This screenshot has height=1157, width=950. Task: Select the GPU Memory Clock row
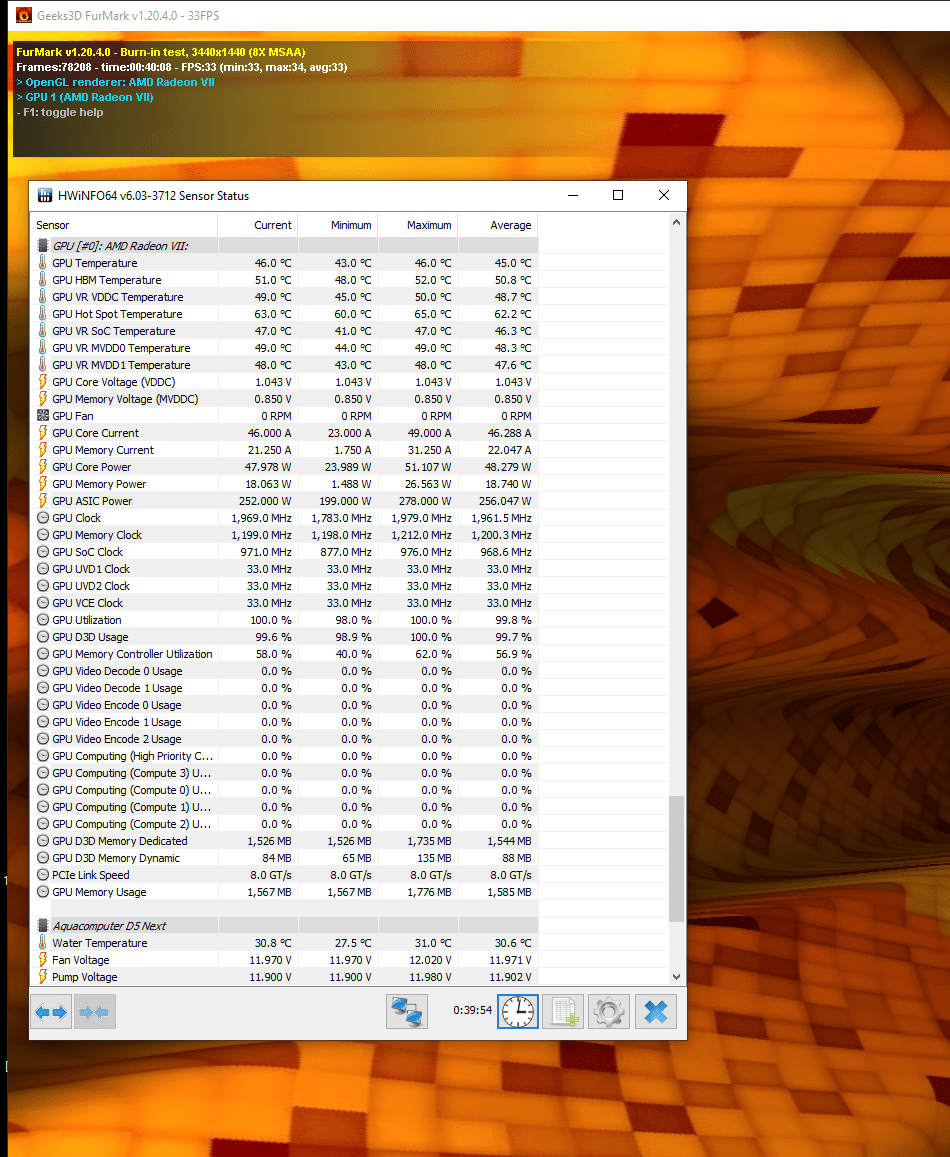pos(284,535)
